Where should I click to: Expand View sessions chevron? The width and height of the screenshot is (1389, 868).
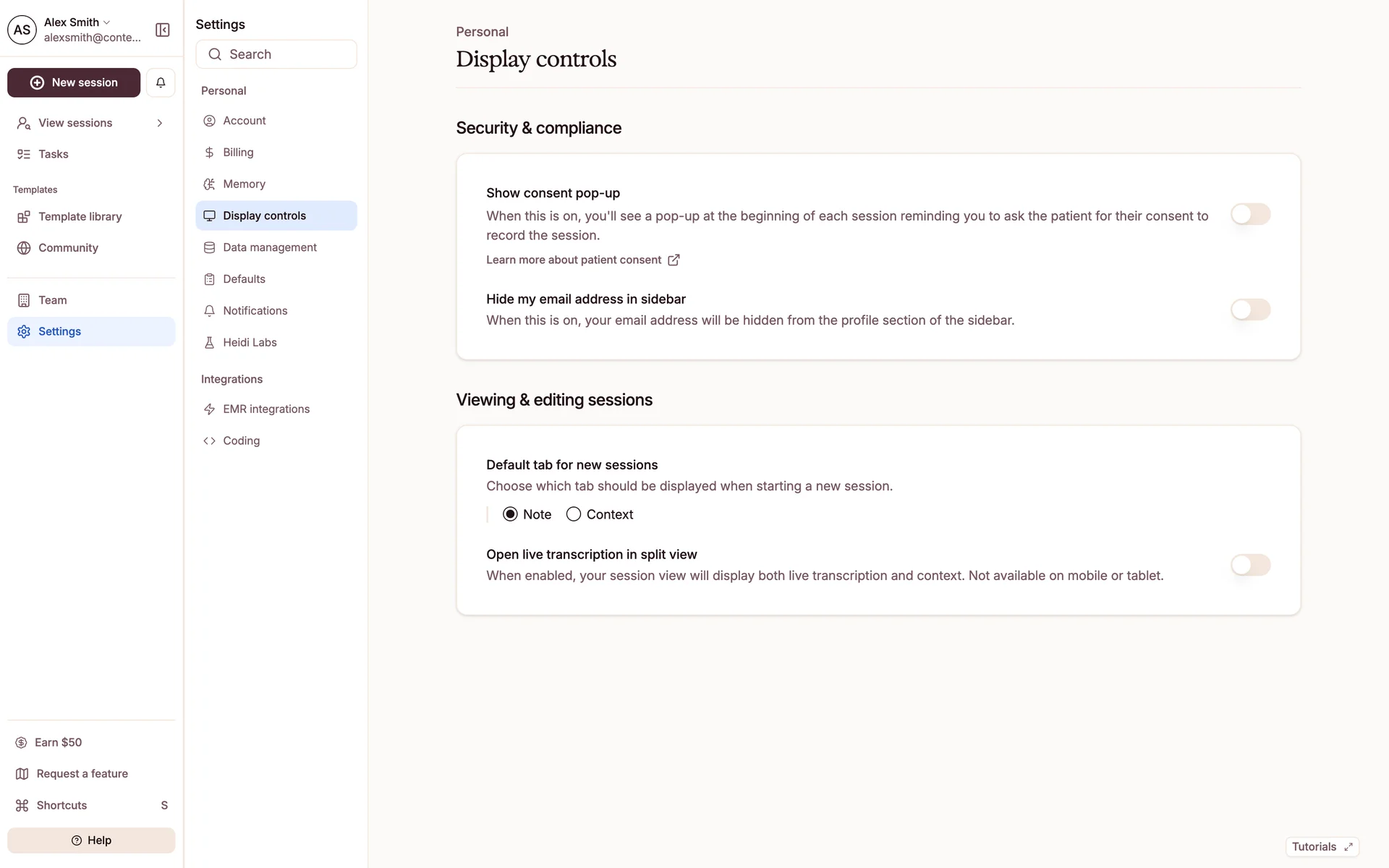pyautogui.click(x=159, y=123)
